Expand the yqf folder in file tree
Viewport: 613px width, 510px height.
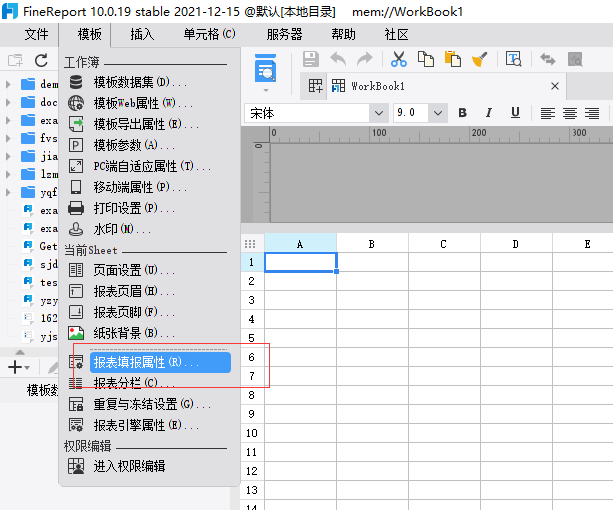click(8, 192)
